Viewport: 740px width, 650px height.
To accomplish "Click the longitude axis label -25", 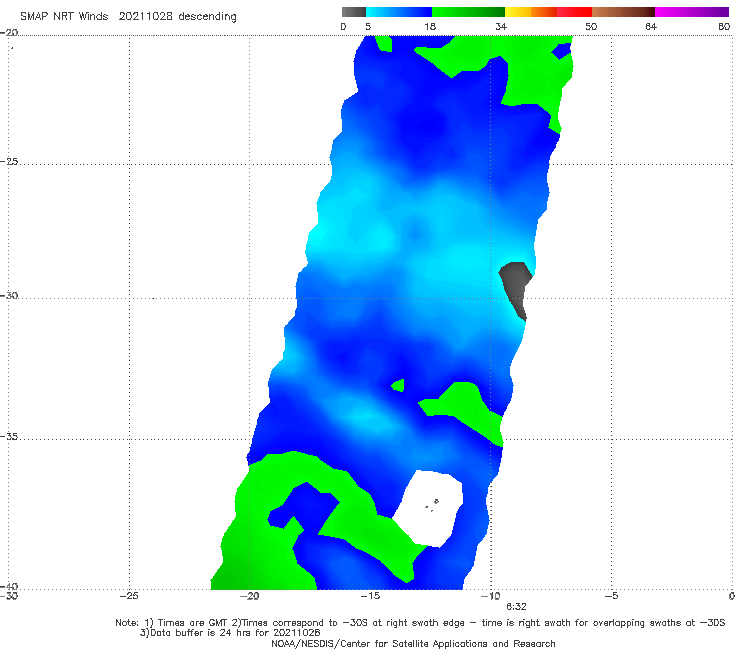I will 129,596.
